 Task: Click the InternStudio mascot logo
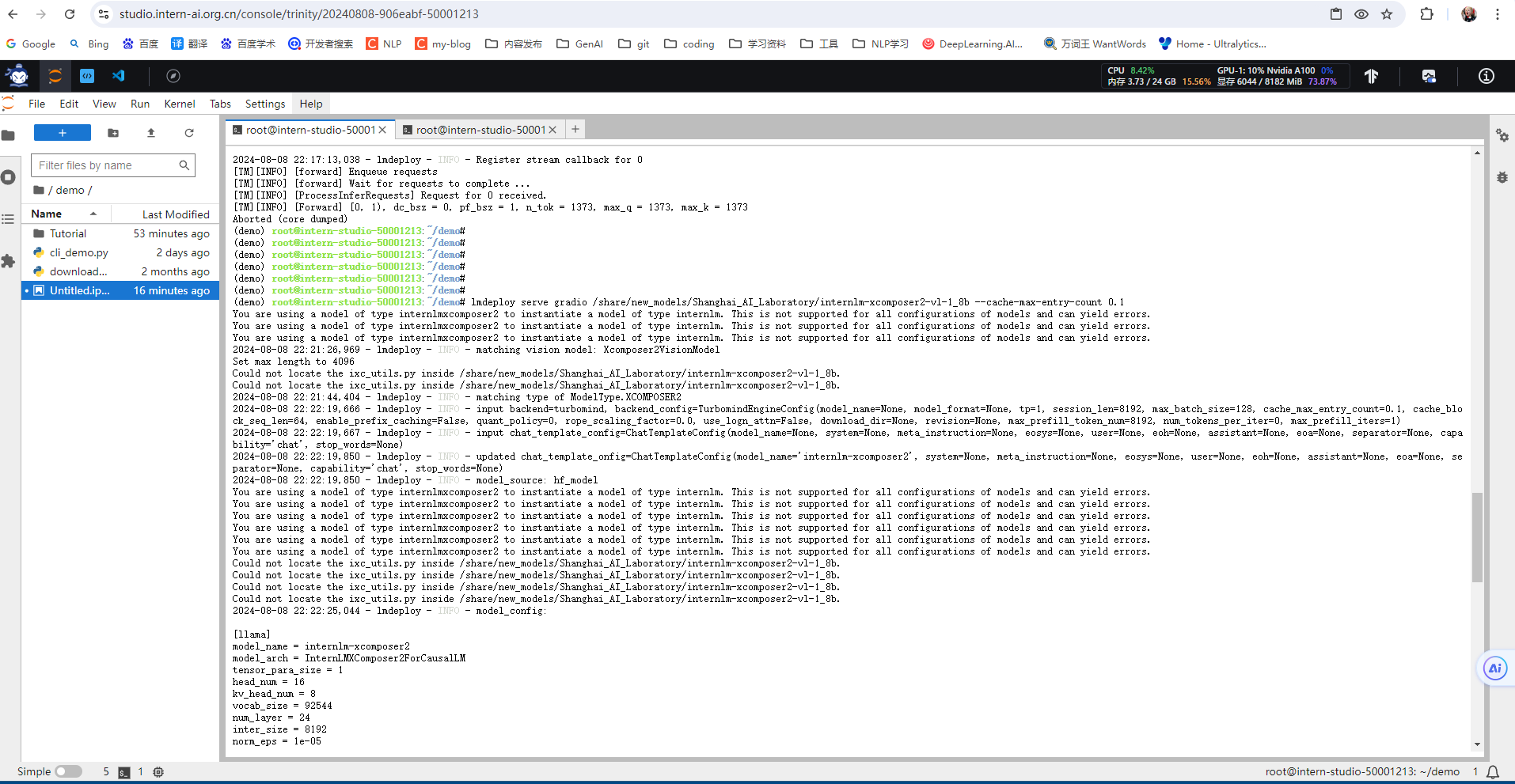(x=18, y=76)
